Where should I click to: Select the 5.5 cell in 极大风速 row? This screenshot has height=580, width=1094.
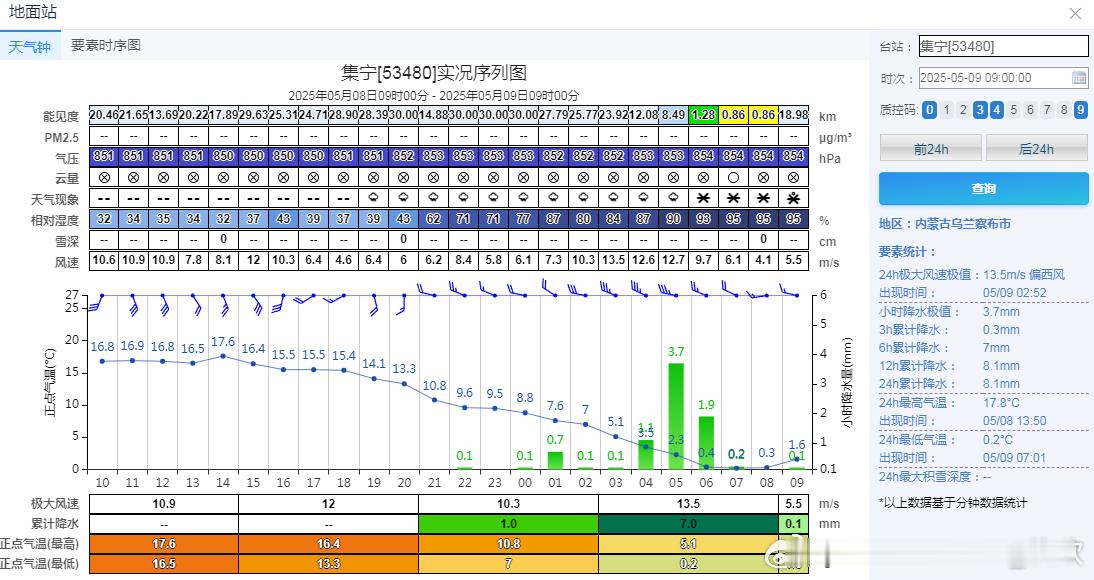pos(793,503)
